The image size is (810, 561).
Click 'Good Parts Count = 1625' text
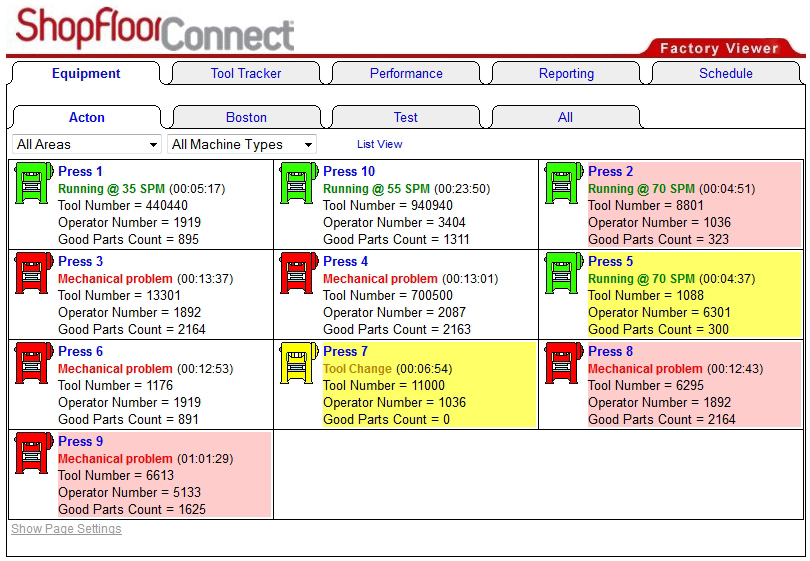[x=132, y=509]
